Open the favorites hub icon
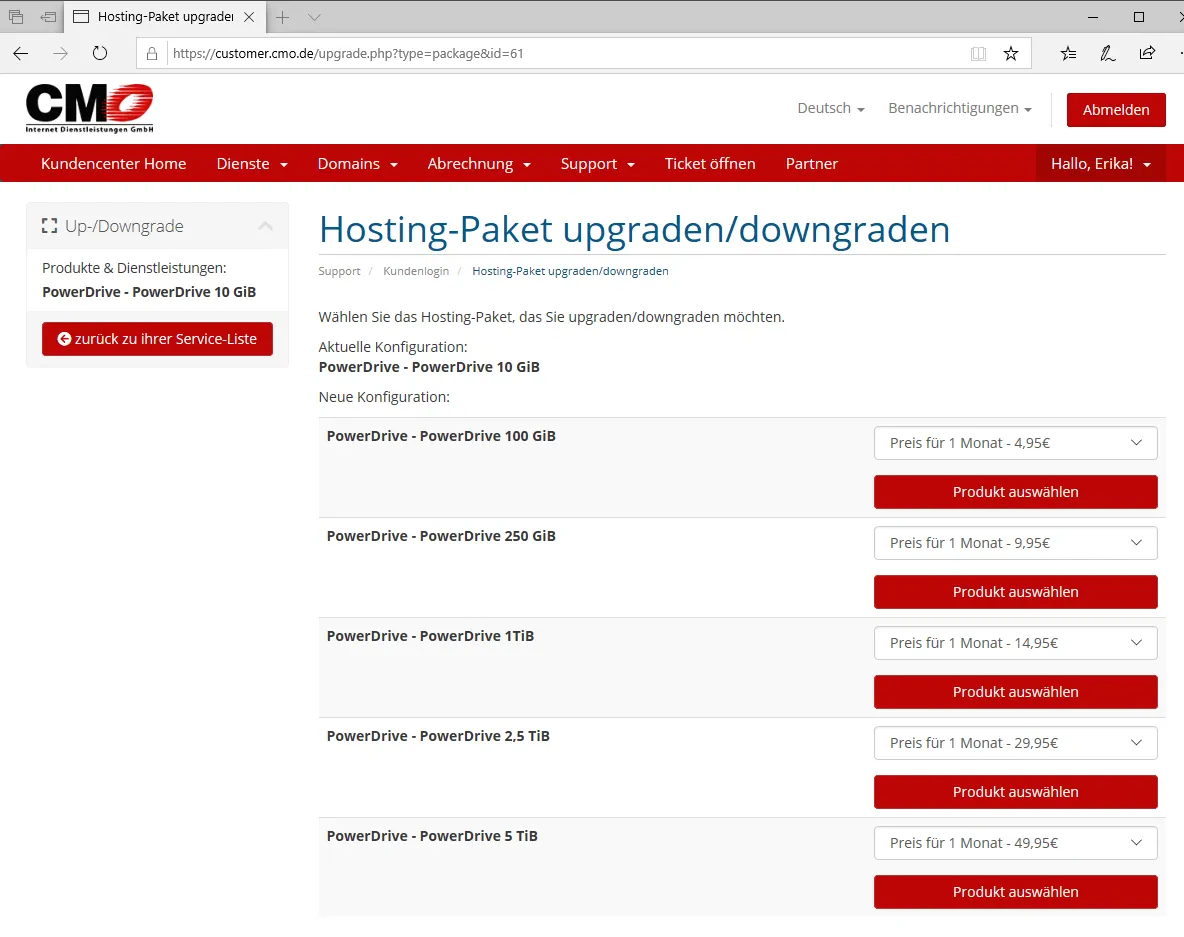Viewport: 1184px width, 937px height. pos(1068,54)
